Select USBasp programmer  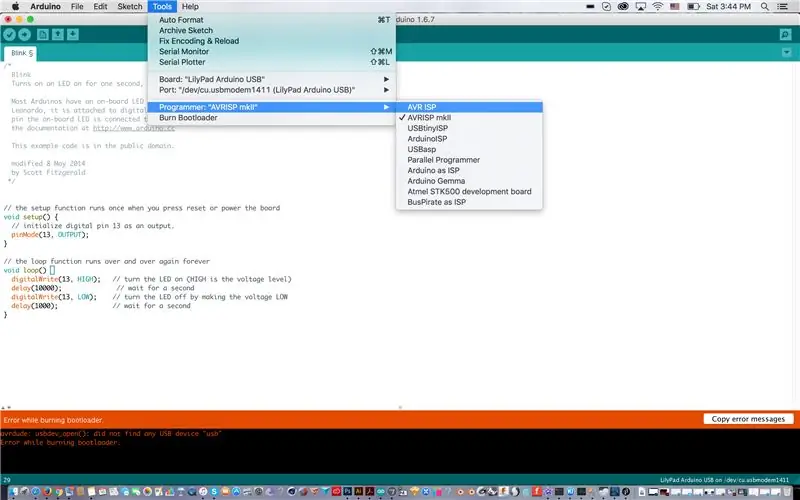point(469,149)
